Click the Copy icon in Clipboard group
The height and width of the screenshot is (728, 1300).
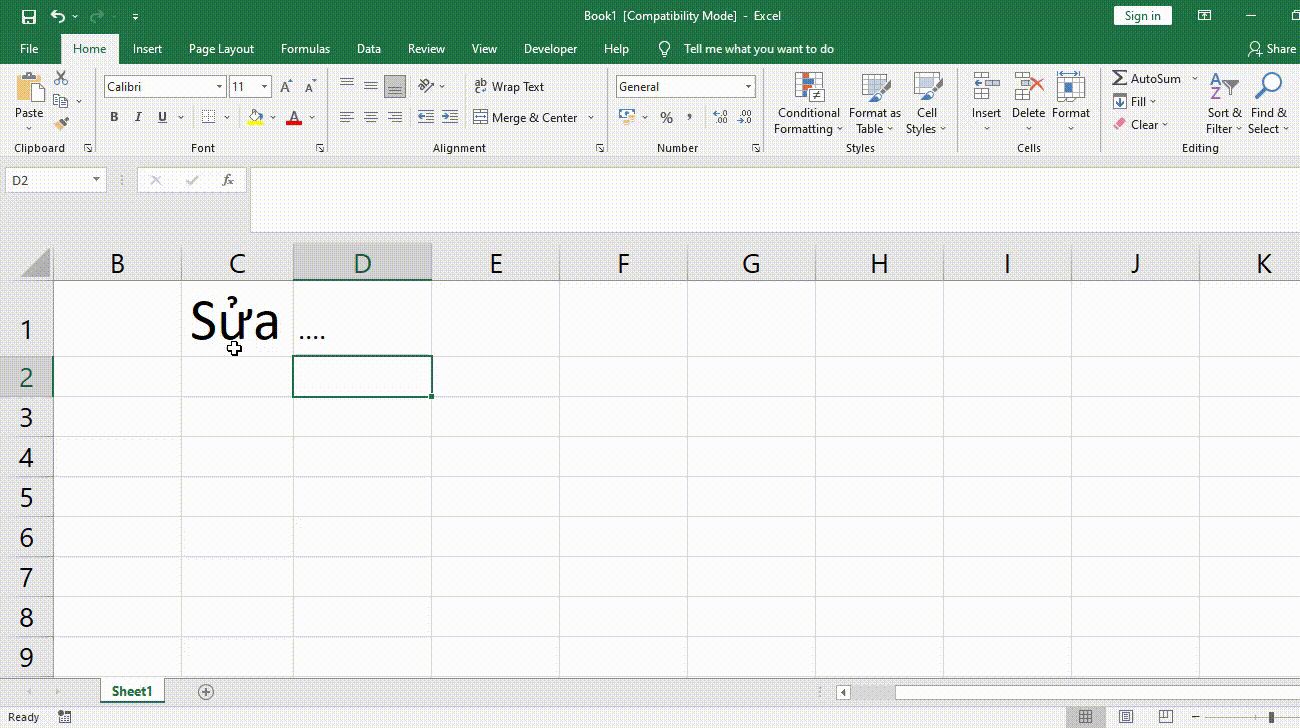tap(61, 101)
